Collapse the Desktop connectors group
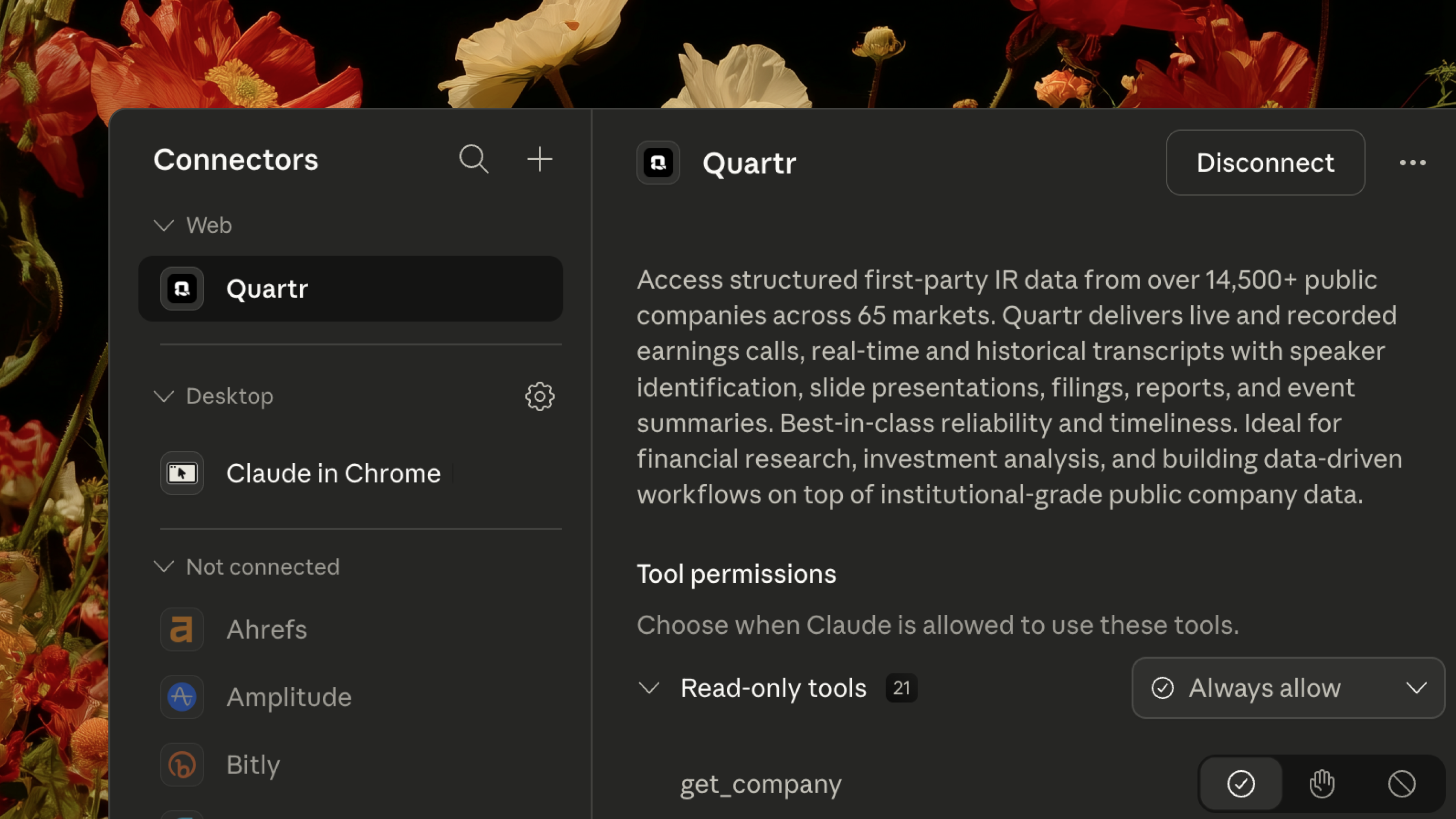The image size is (1456, 819). [164, 396]
